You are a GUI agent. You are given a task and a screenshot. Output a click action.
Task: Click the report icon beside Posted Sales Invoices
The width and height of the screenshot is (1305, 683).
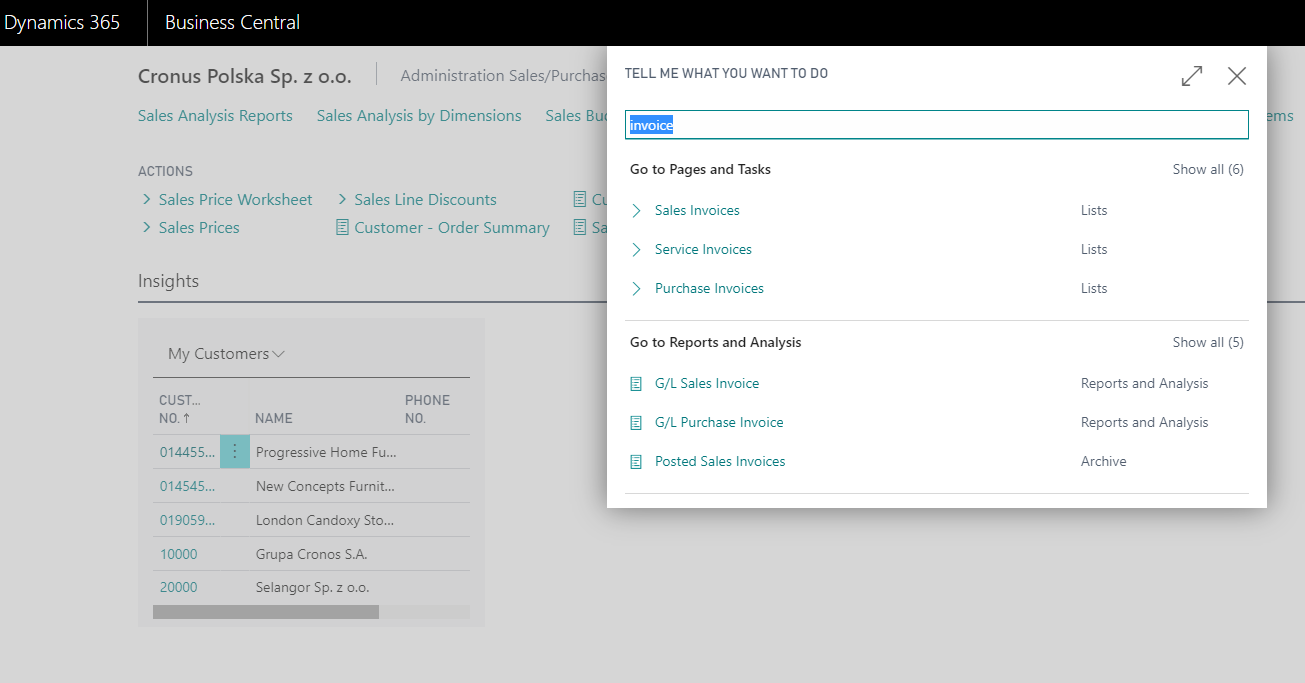coord(636,461)
